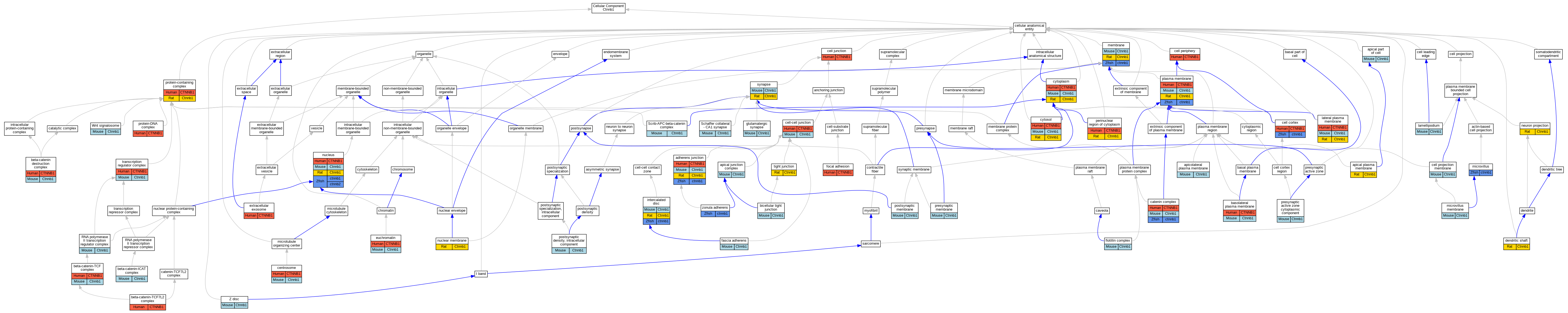Select the 'envelope' node

pos(560,54)
